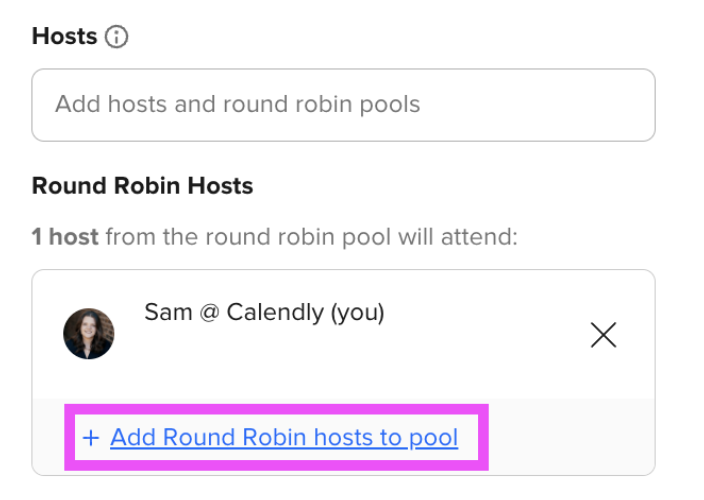704x500 pixels.
Task: Select the Sam @ Calendly (you) name
Action: (x=264, y=312)
